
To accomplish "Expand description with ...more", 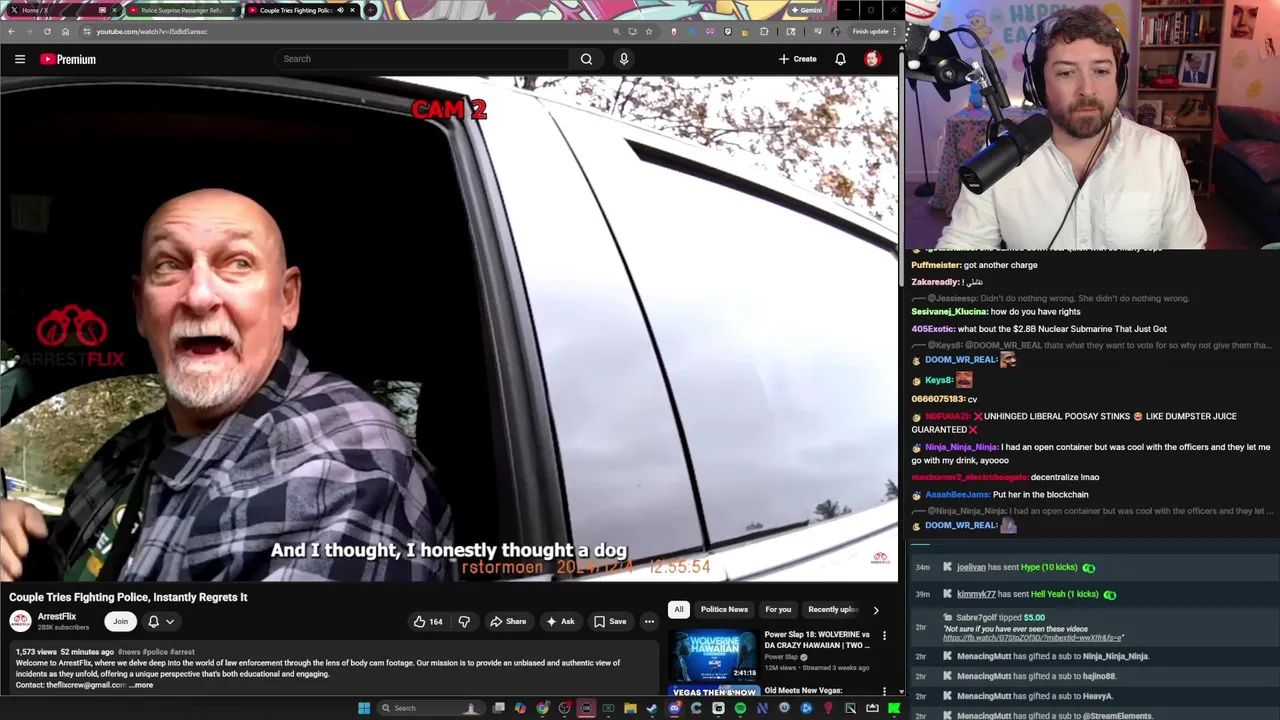I will point(142,685).
